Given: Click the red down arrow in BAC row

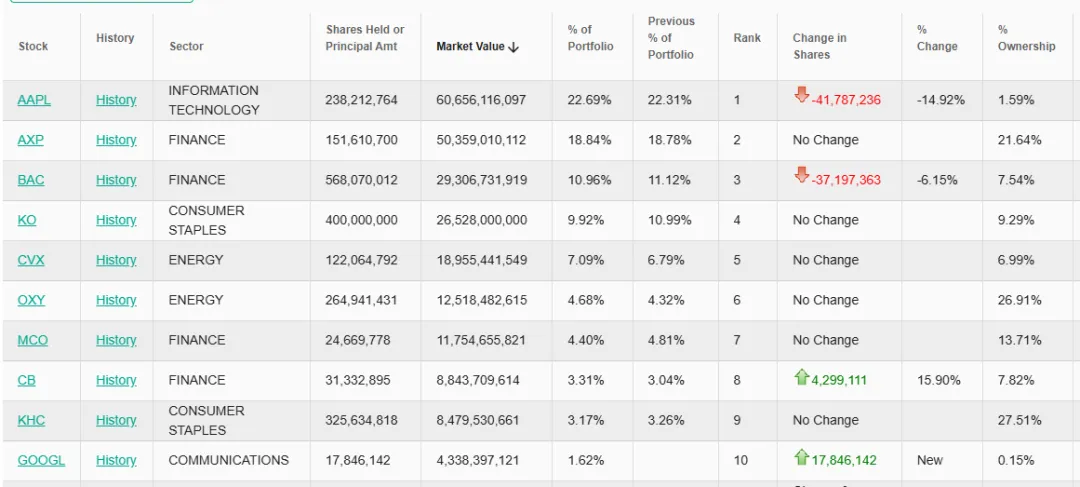Looking at the screenshot, I should [x=801, y=176].
